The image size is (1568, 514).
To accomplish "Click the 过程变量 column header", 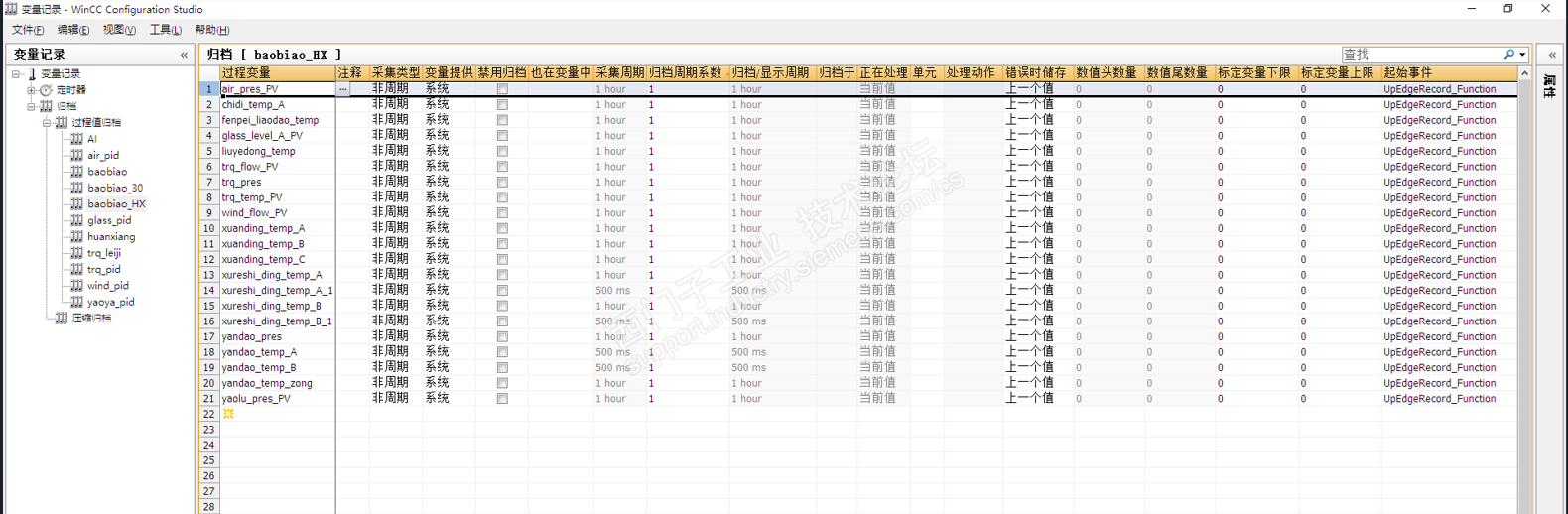I will click(277, 73).
